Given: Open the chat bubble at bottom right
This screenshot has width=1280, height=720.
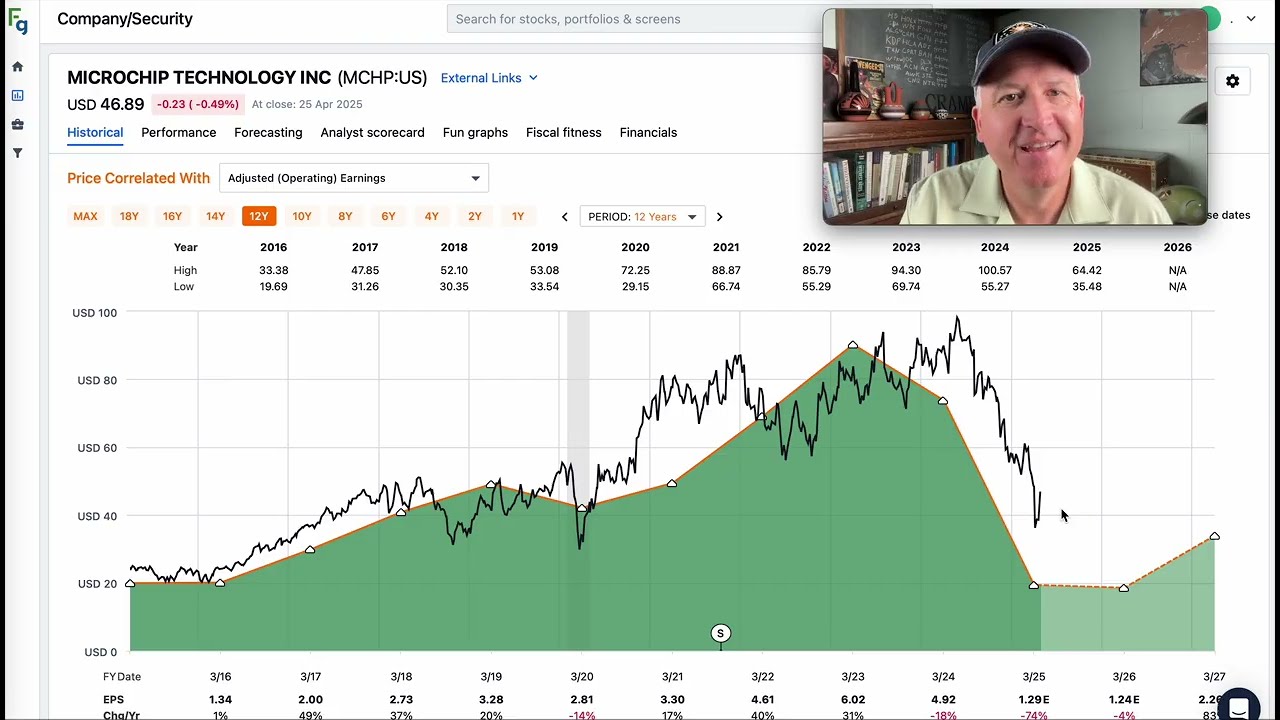Looking at the screenshot, I should click(1239, 707).
